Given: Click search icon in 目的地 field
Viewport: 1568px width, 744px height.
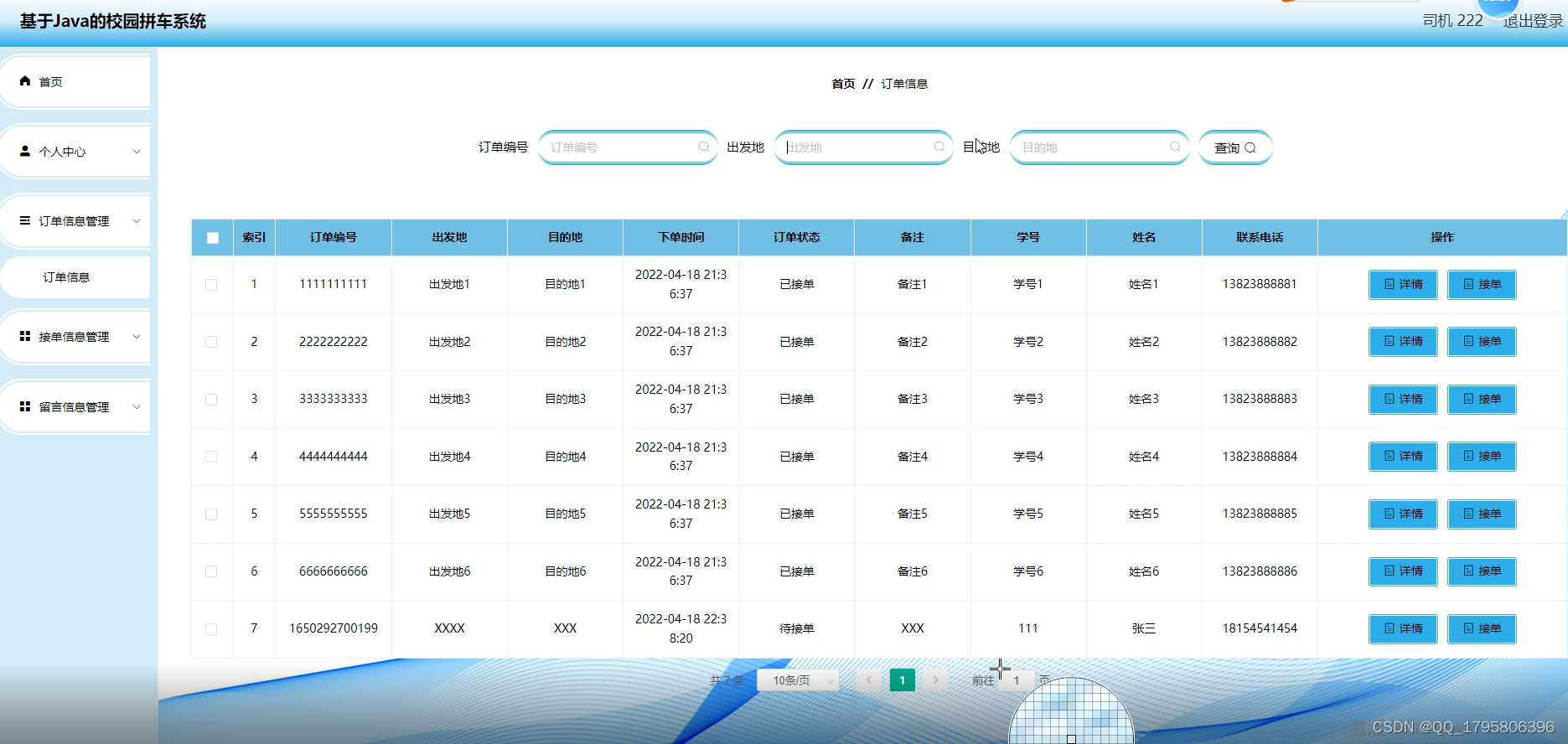Looking at the screenshot, I should point(1175,147).
